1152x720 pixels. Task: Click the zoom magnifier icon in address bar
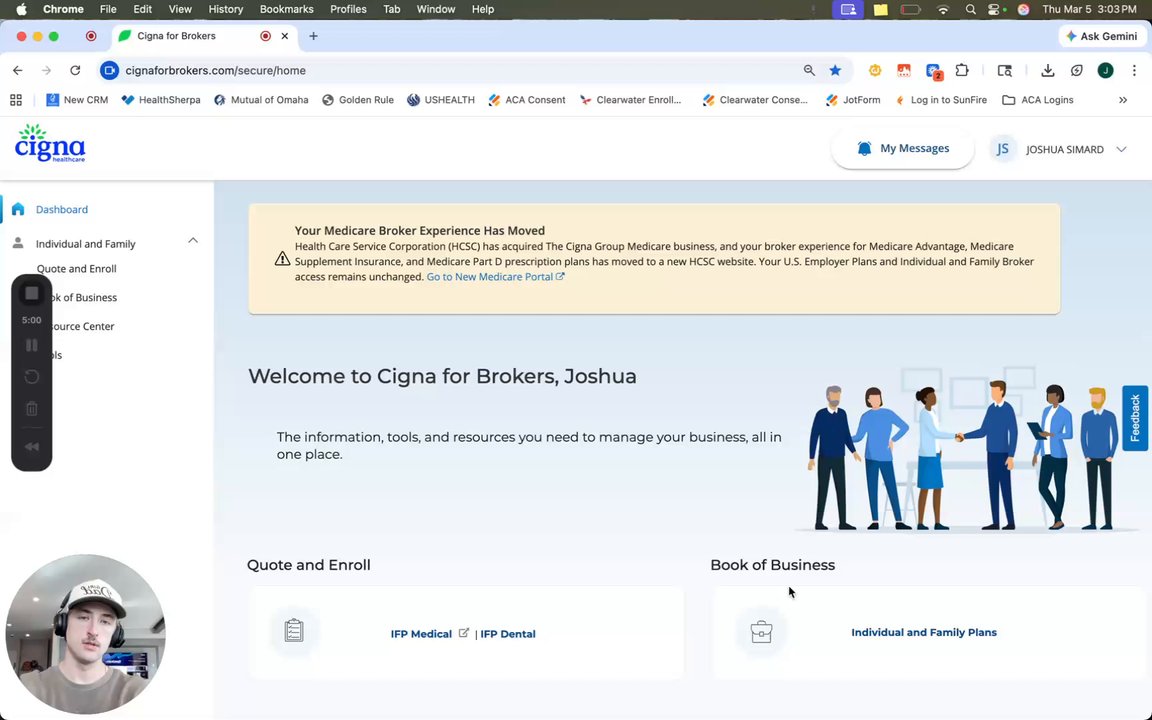coord(809,71)
